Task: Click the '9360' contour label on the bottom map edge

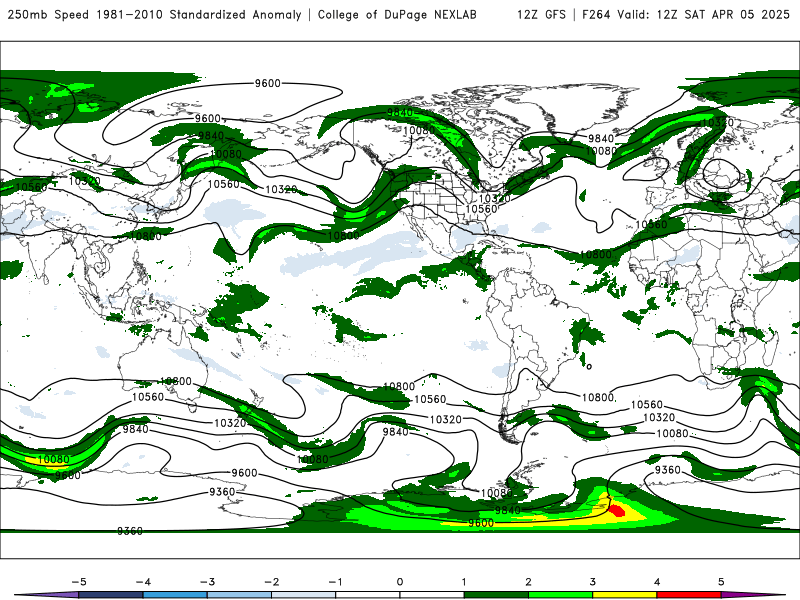Action: (x=130, y=531)
